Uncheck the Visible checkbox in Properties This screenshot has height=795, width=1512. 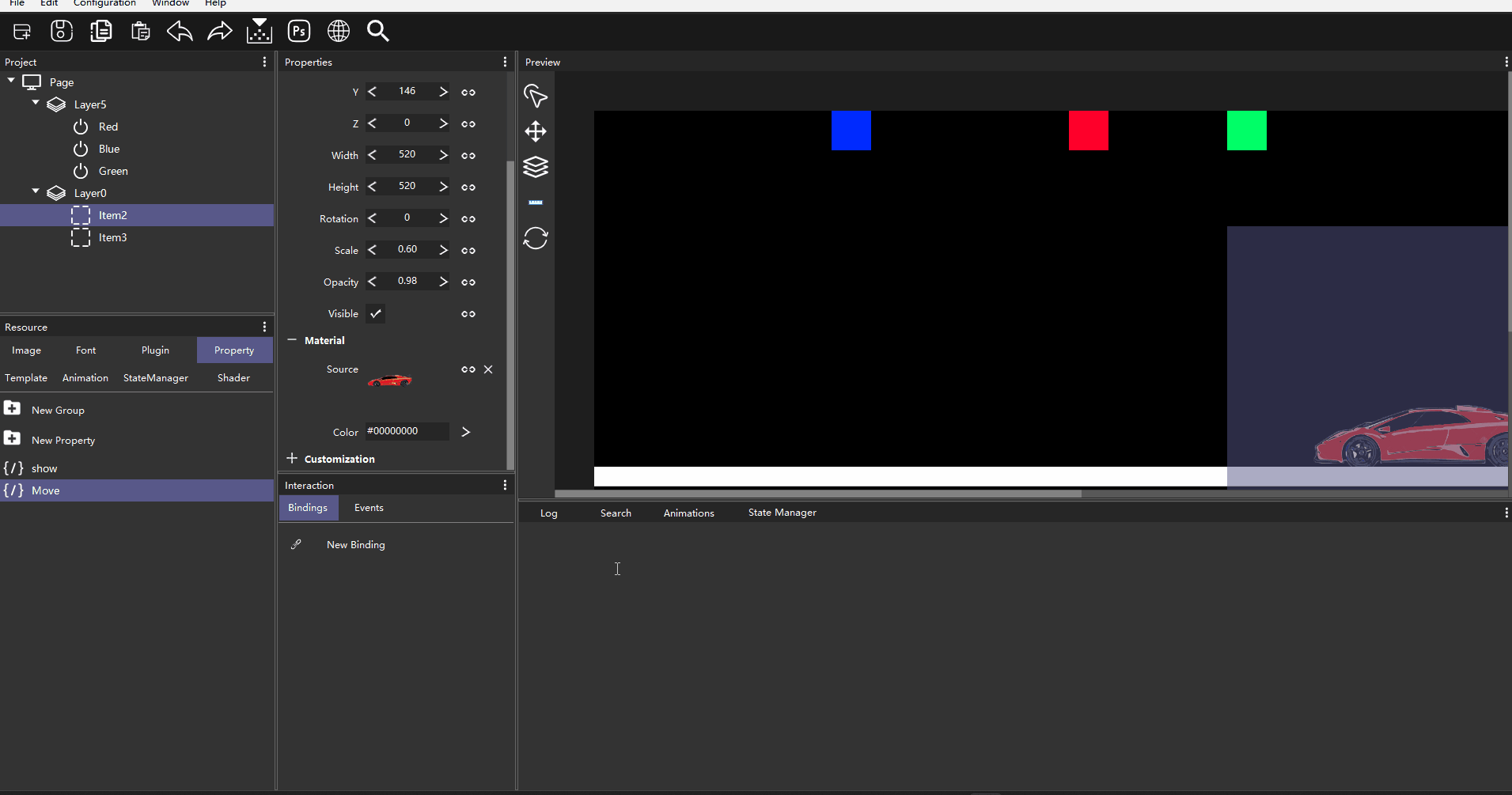(x=376, y=313)
